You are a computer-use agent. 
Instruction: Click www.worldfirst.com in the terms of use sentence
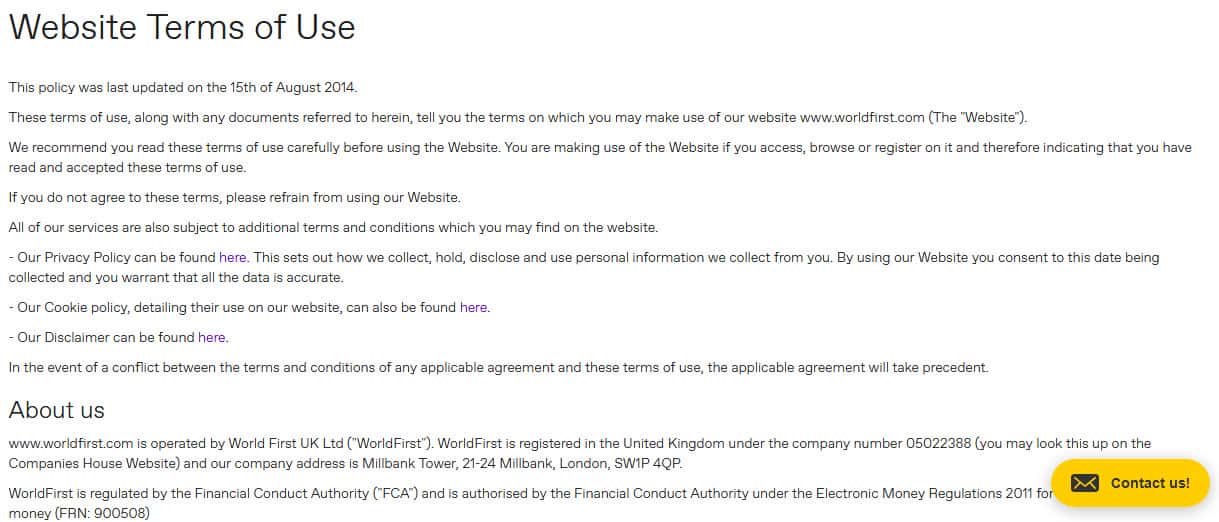coord(861,117)
